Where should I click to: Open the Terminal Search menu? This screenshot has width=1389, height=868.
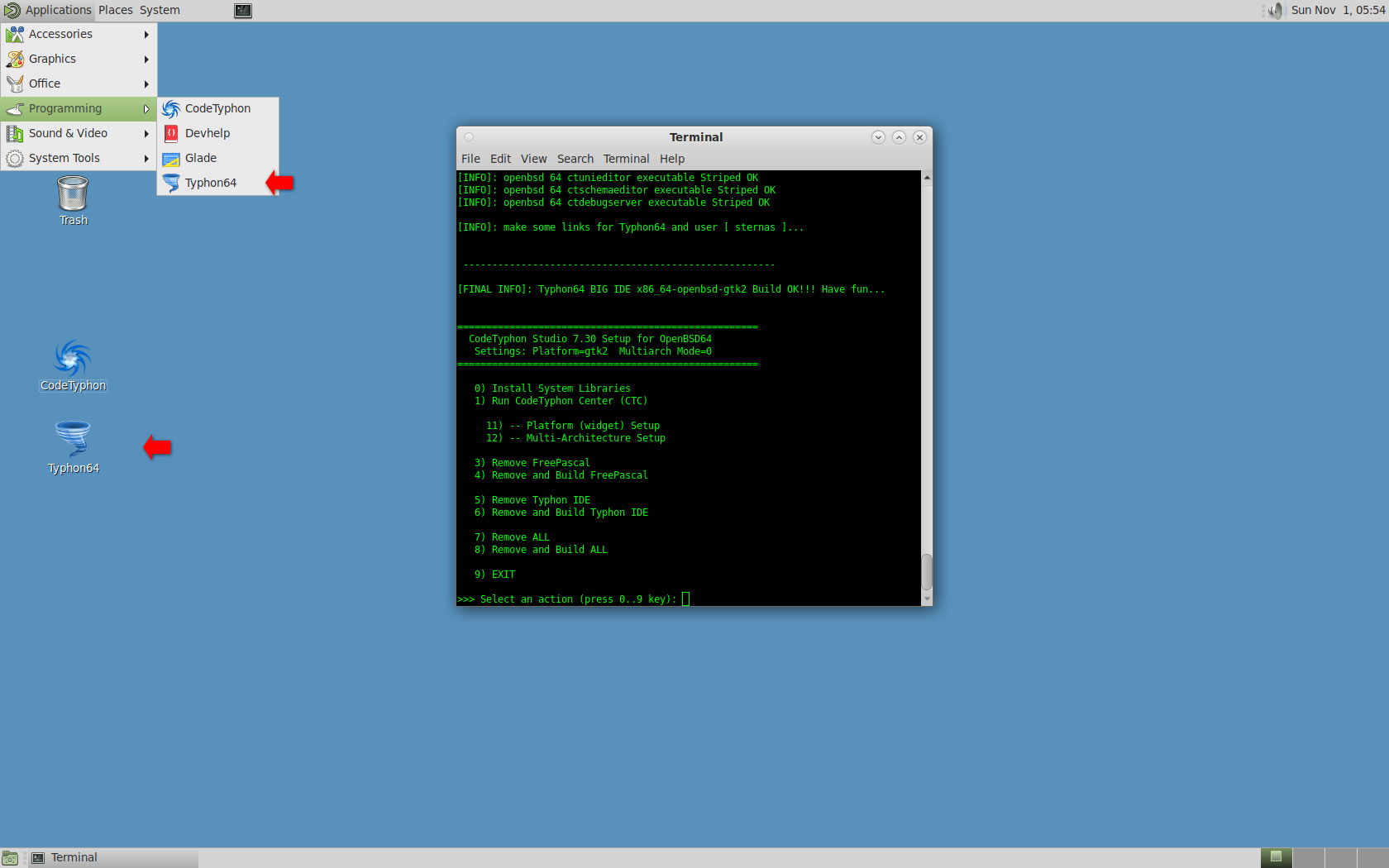tap(575, 159)
